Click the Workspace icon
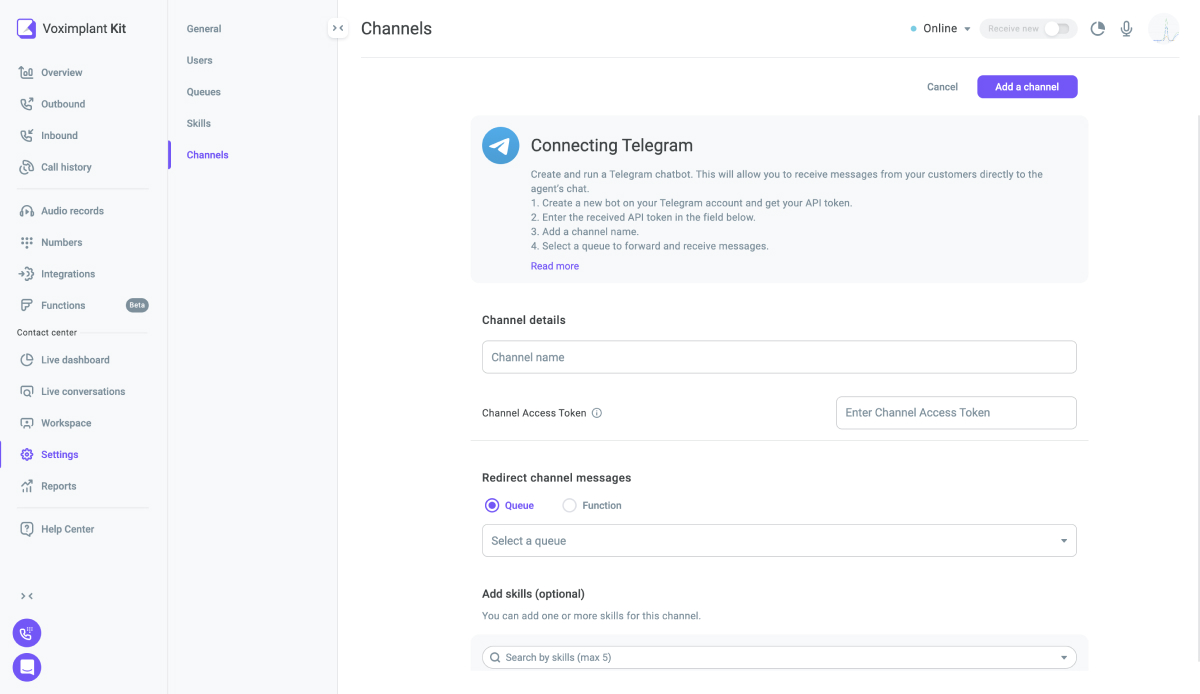The width and height of the screenshot is (1200, 694). tap(27, 423)
